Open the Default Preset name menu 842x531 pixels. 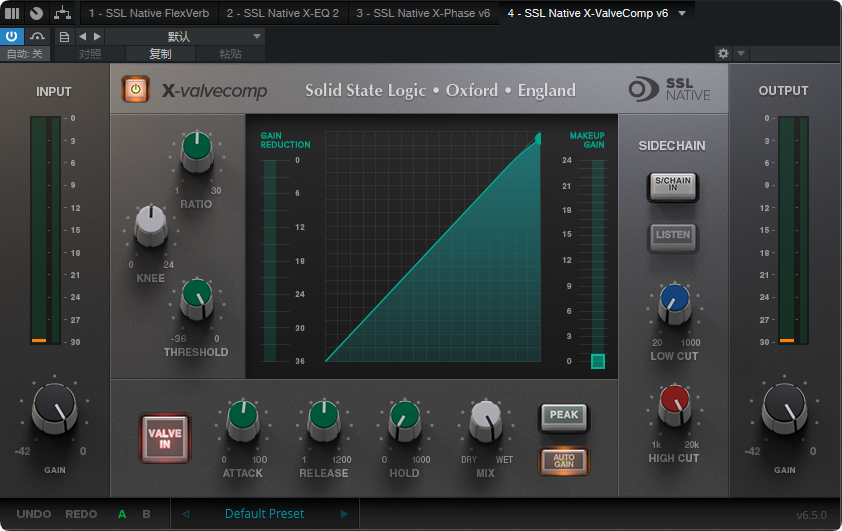coord(264,514)
